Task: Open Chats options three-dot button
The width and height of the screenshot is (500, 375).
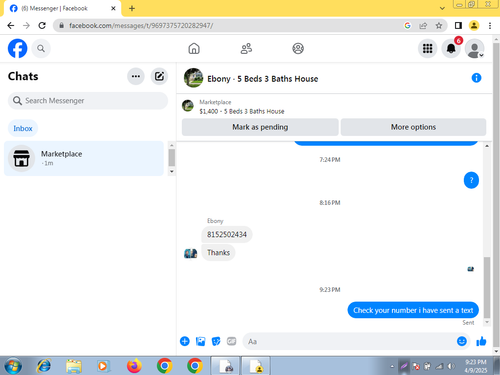Action: point(136,76)
